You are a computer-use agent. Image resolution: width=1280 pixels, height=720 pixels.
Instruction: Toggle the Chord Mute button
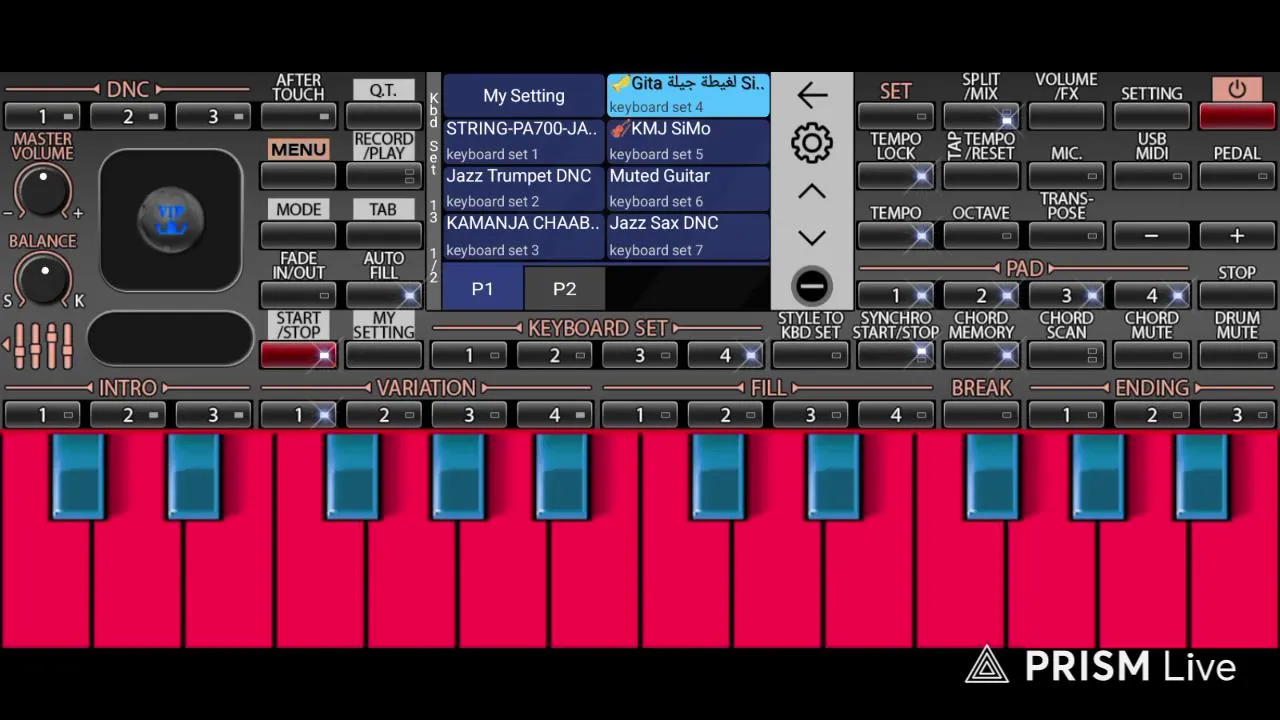pos(1151,354)
